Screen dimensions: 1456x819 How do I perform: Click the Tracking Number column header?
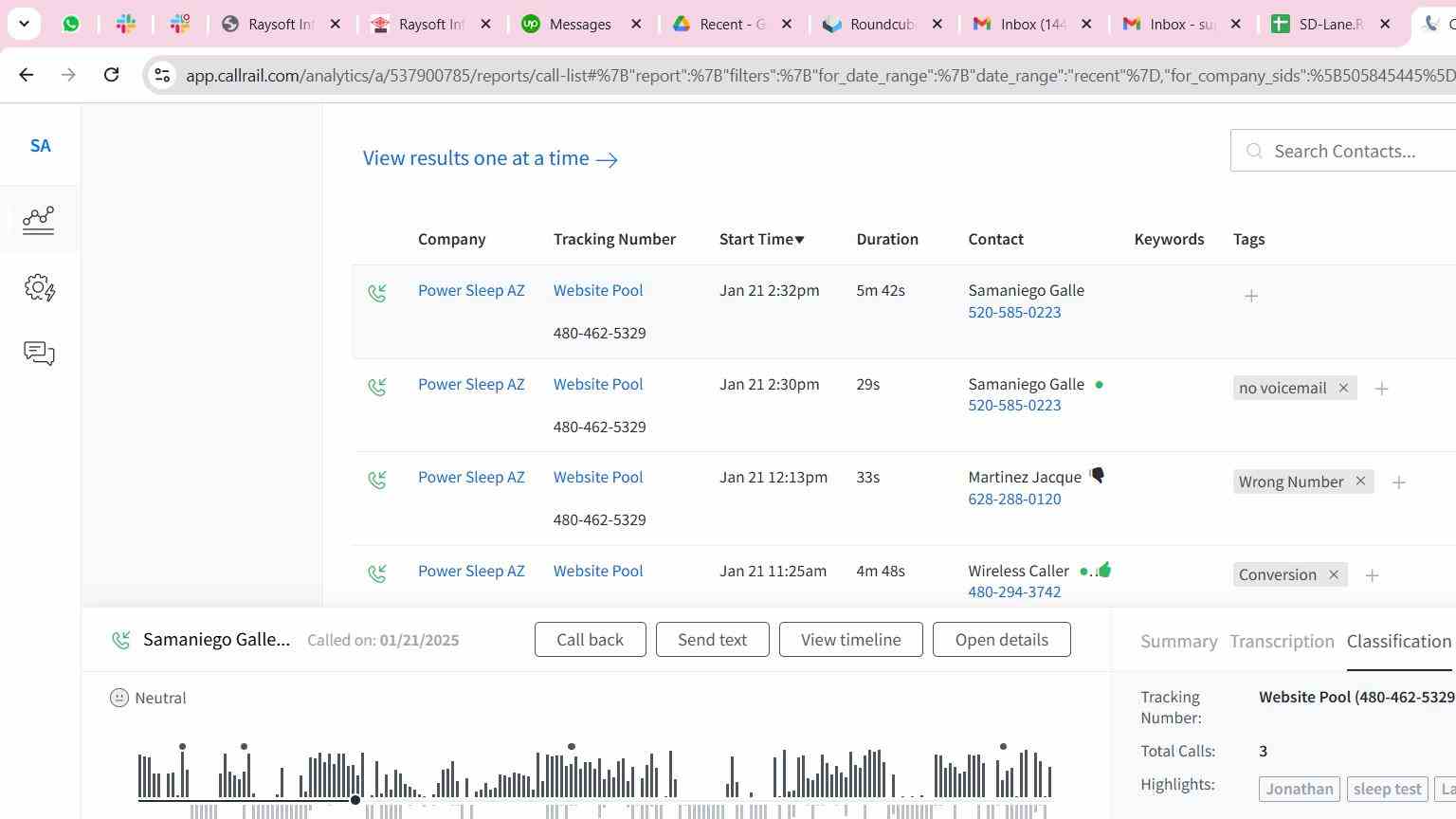(614, 239)
